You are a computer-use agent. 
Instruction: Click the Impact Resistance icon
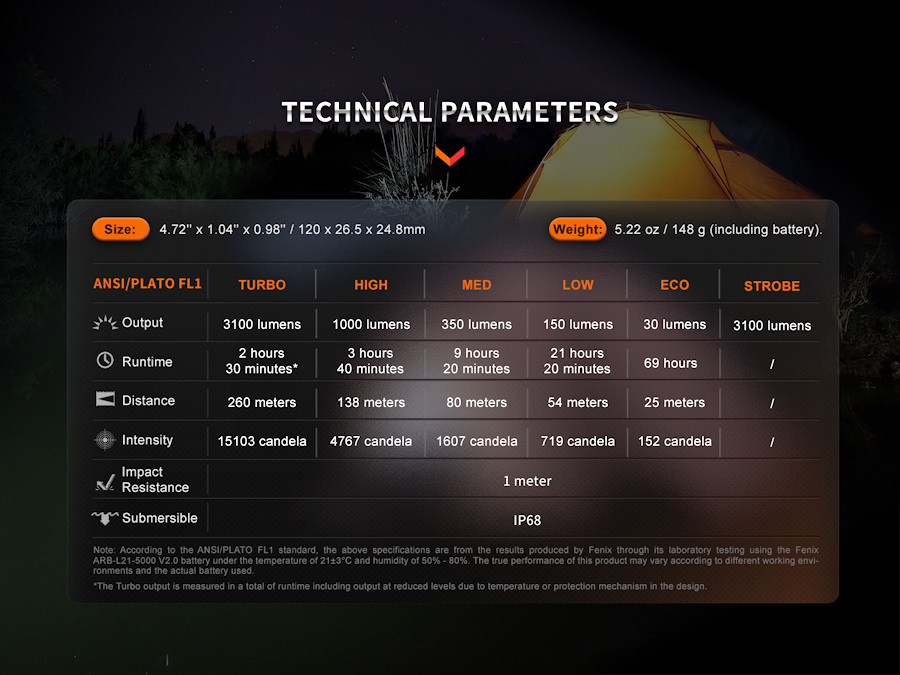pos(104,481)
